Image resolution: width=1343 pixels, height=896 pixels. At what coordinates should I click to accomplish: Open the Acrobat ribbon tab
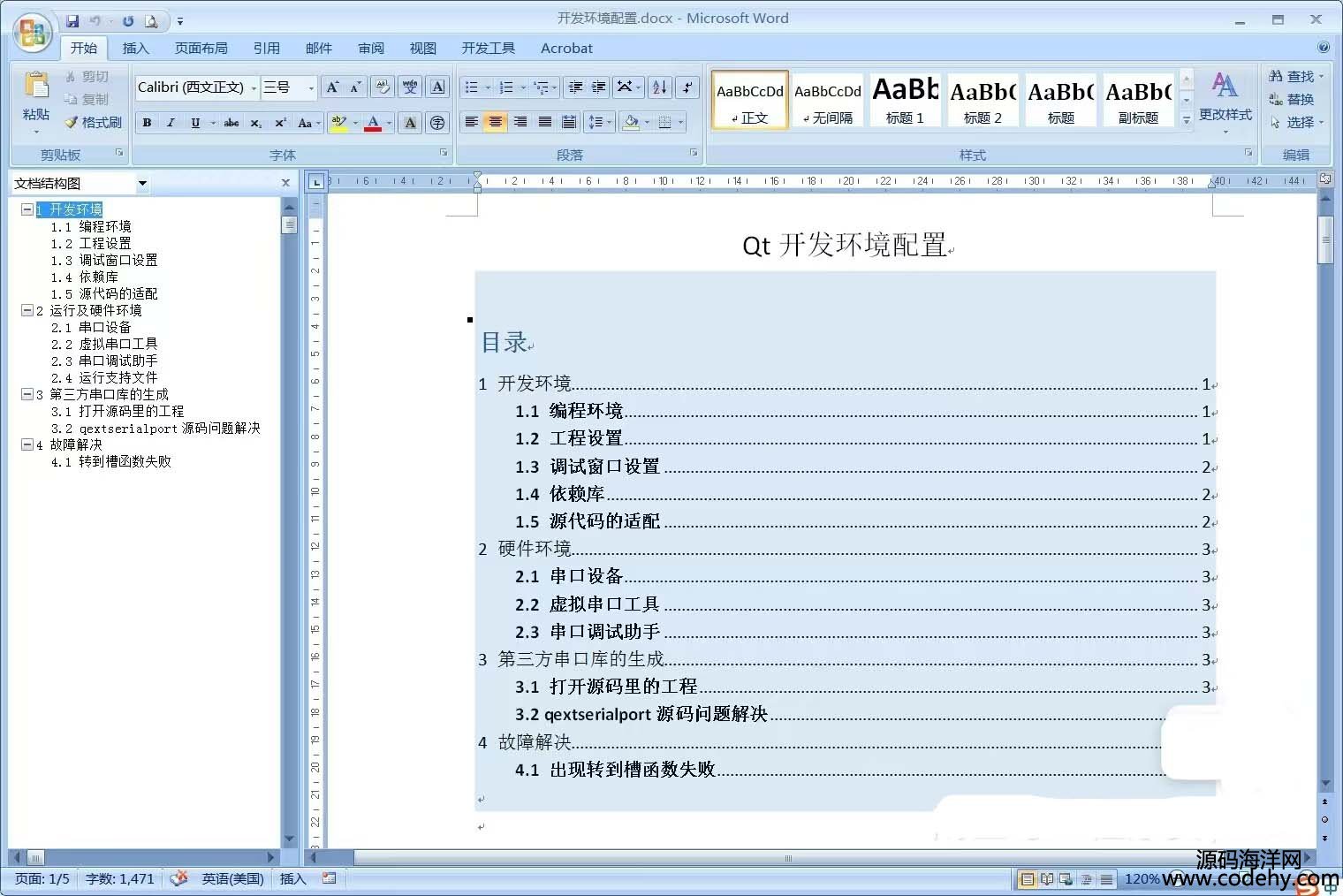[x=566, y=48]
